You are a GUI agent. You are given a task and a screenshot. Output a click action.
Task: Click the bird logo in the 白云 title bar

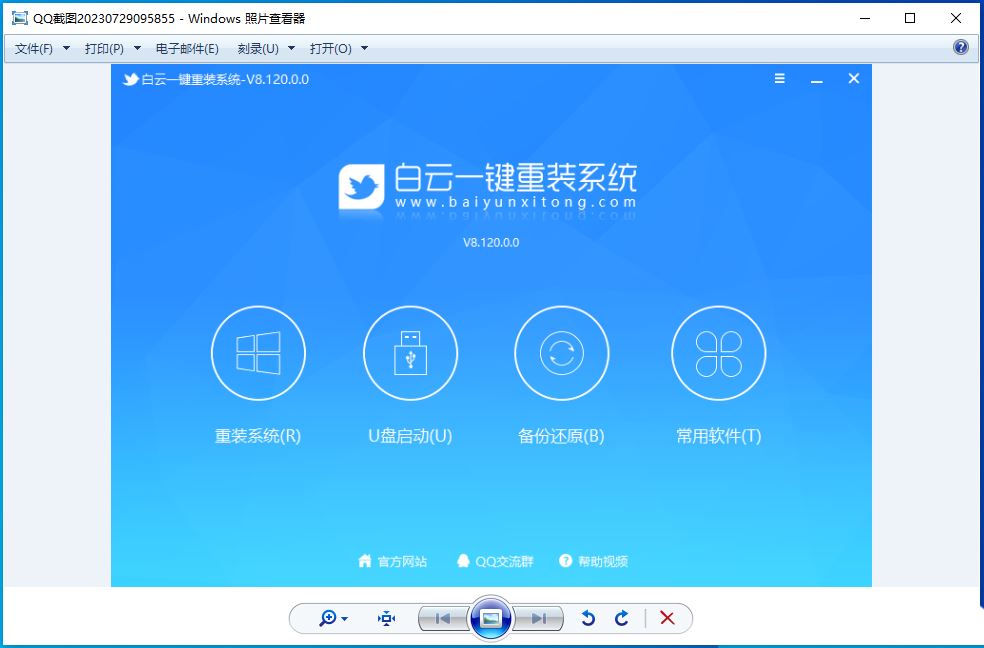tap(131, 80)
